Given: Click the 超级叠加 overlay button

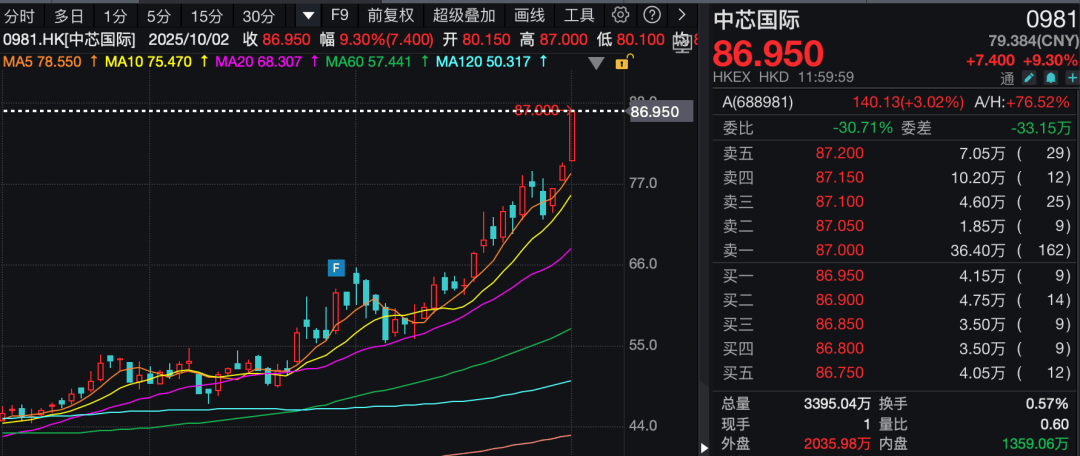Looking at the screenshot, I should (x=464, y=15).
